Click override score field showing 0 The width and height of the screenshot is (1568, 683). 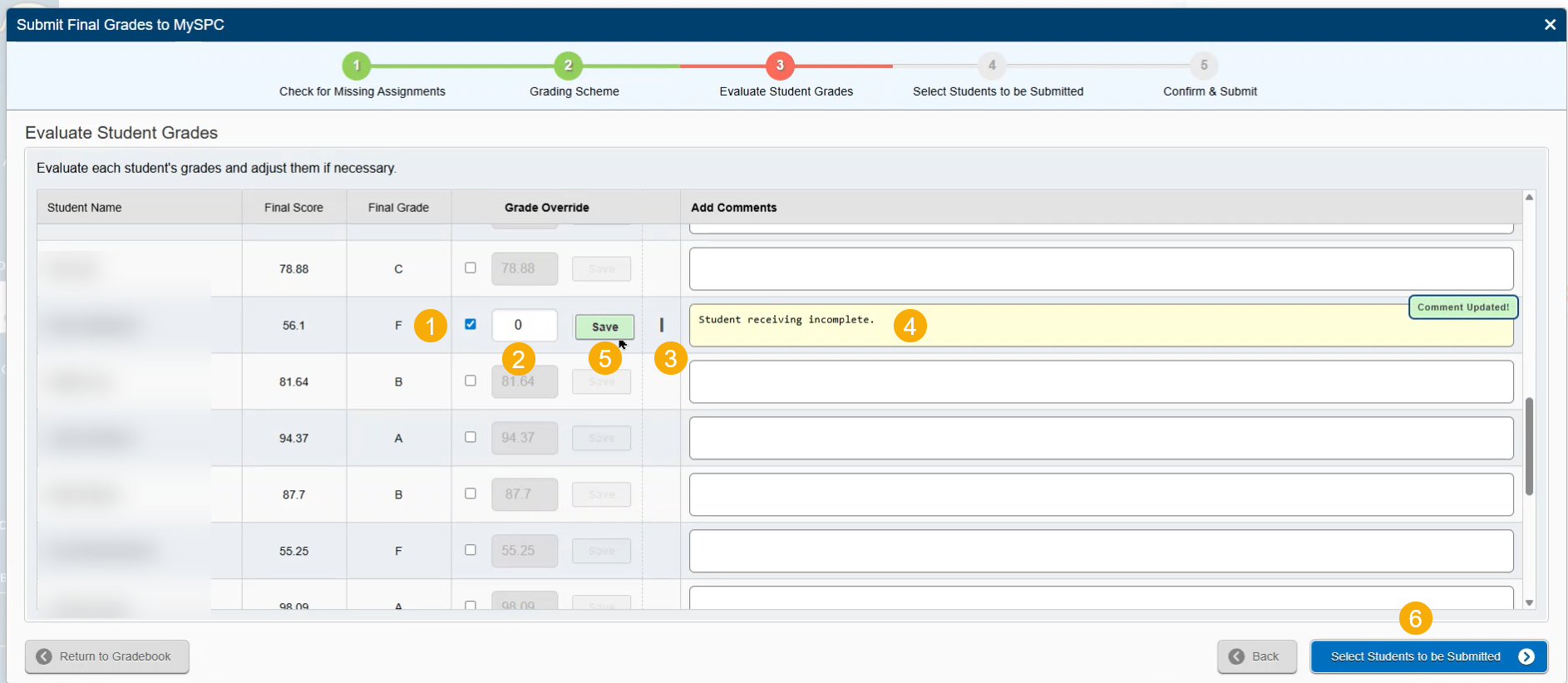tap(525, 325)
